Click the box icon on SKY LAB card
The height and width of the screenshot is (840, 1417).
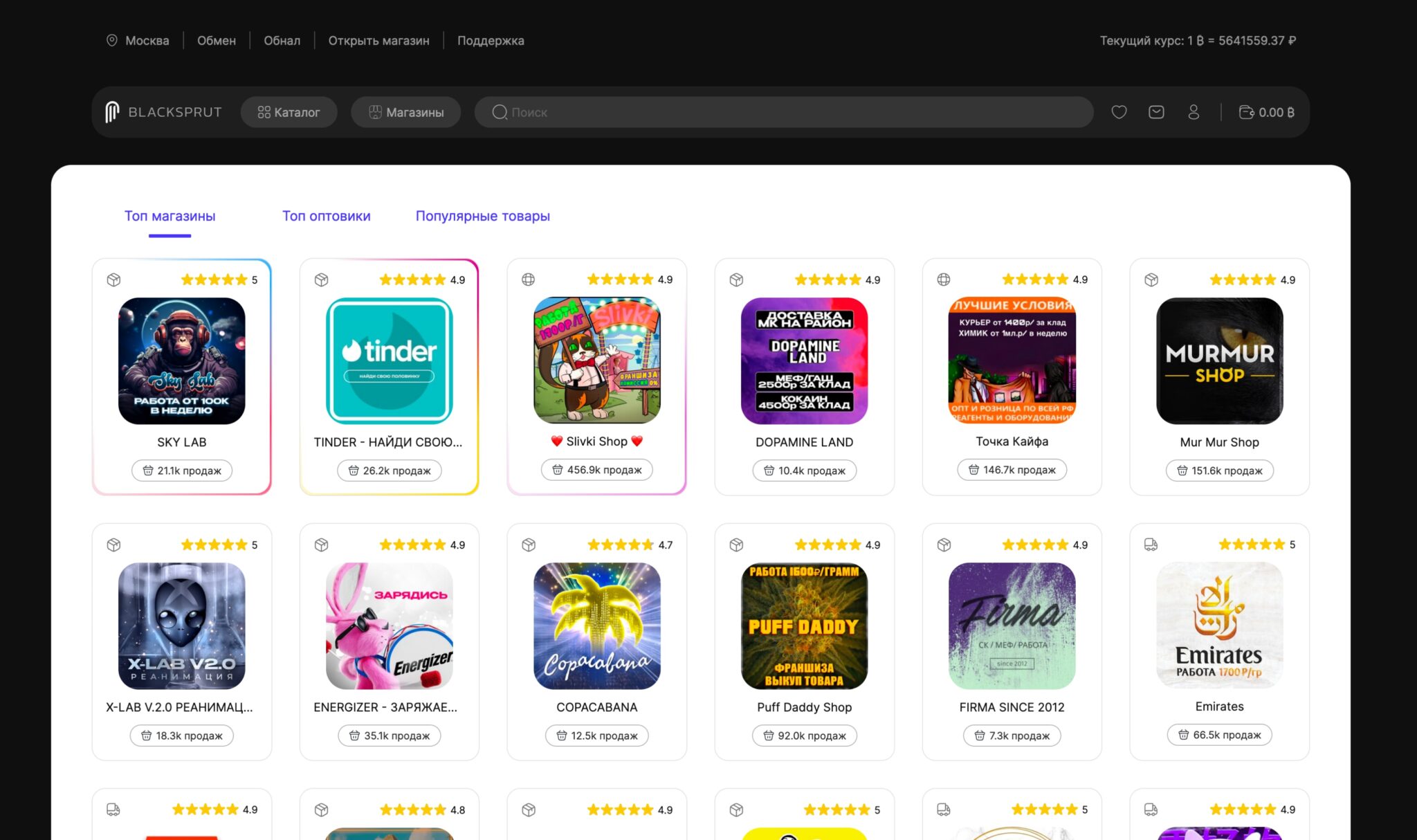[113, 280]
